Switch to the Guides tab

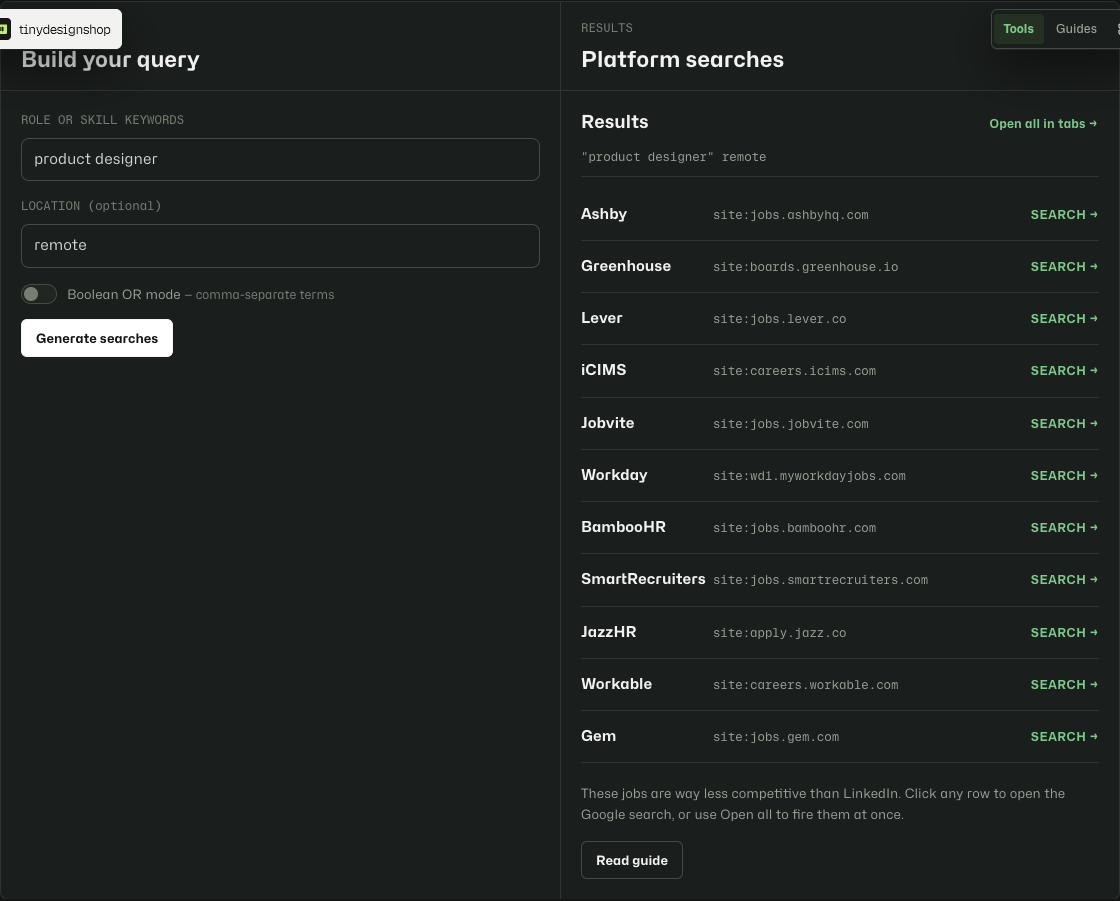pyautogui.click(x=1076, y=29)
